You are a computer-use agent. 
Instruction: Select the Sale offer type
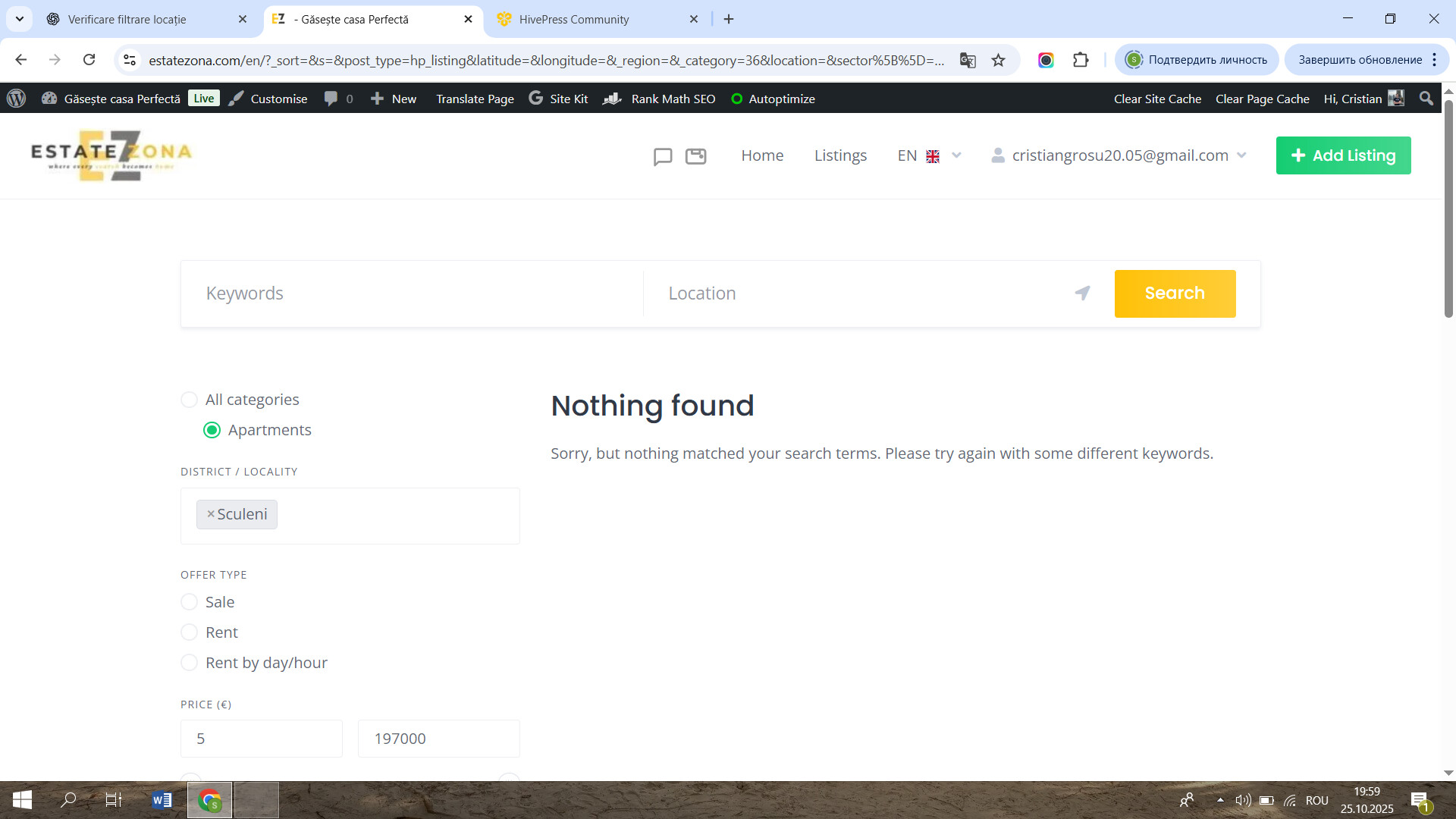[190, 602]
